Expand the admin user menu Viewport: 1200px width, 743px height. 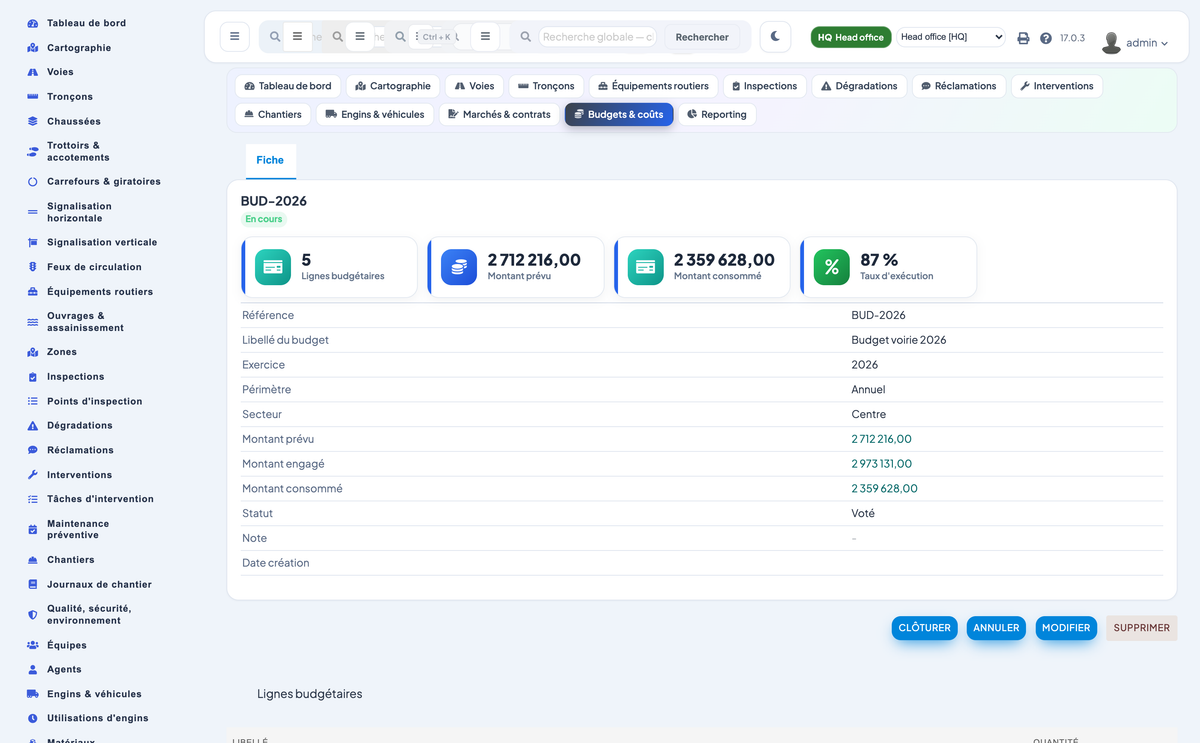(1134, 42)
